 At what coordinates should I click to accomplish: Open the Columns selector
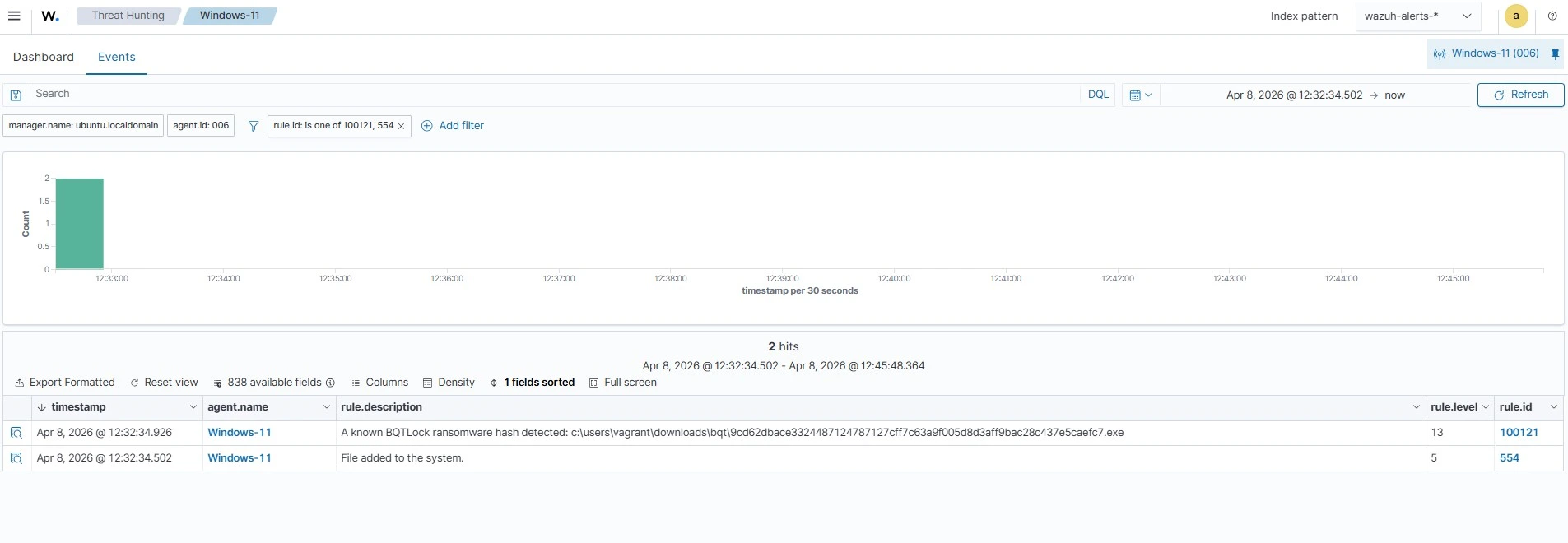point(379,383)
